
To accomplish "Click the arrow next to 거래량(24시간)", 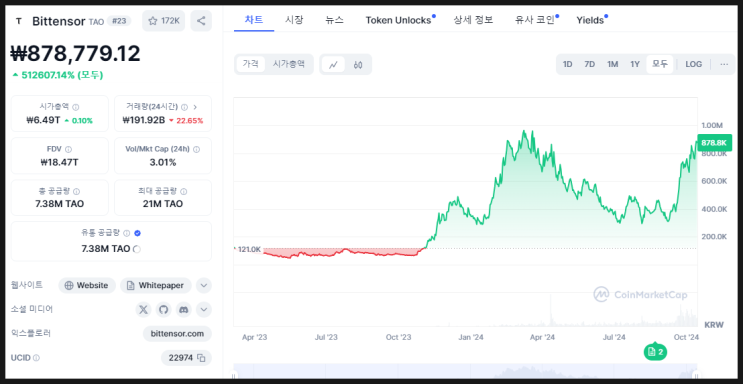I will tap(195, 107).
